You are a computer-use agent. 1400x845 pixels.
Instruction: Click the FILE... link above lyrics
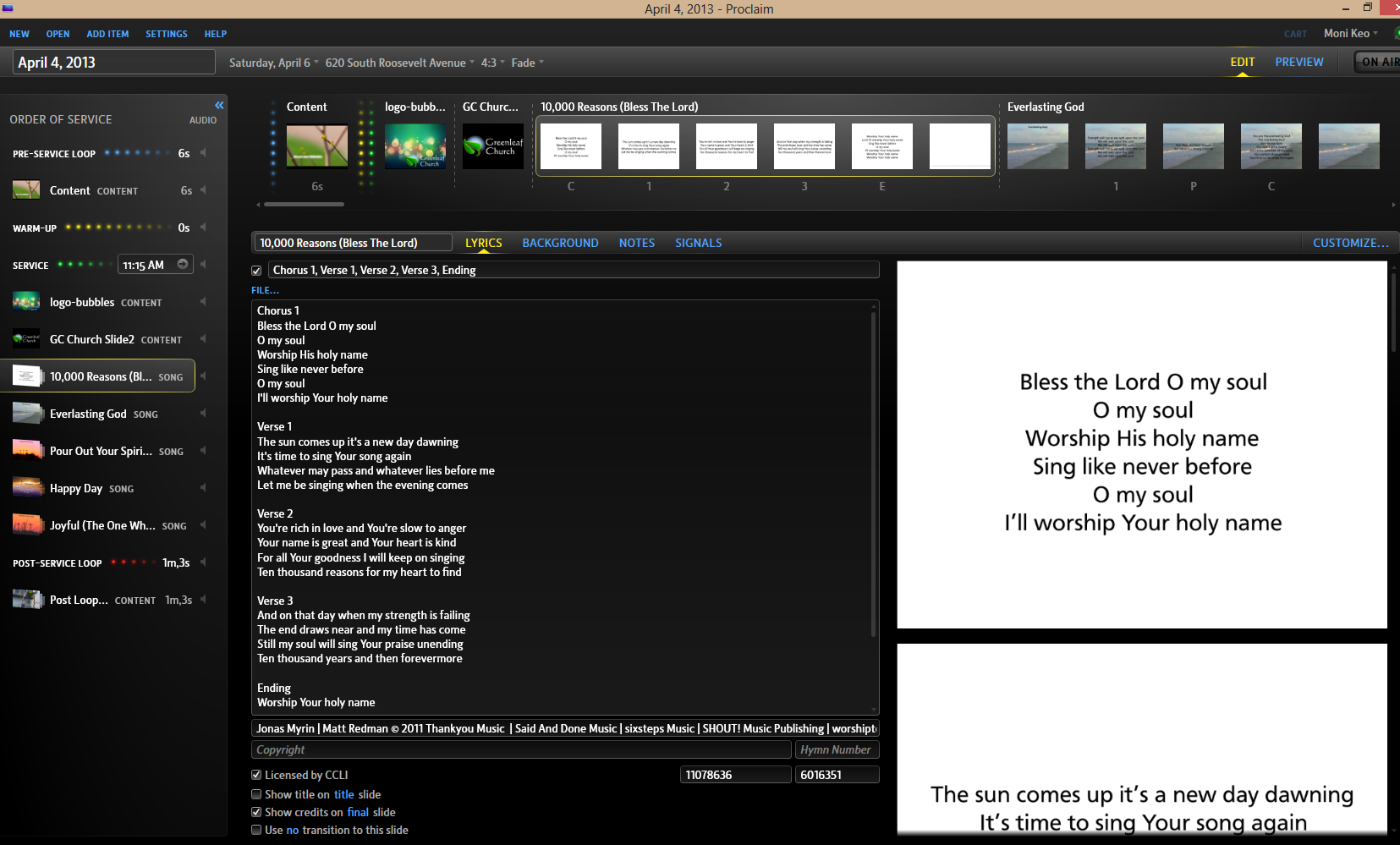[265, 290]
